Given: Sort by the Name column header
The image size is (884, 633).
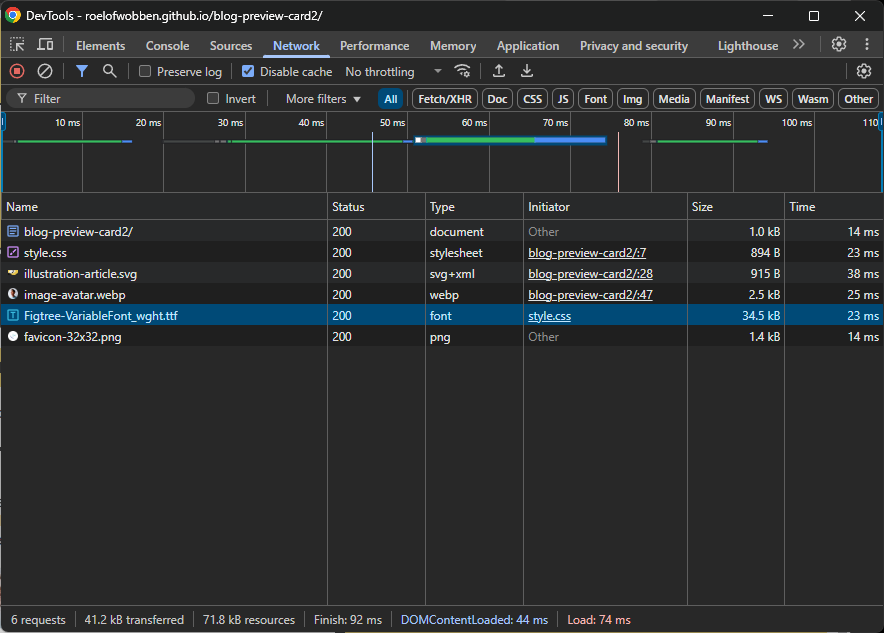Looking at the screenshot, I should pyautogui.click(x=164, y=207).
